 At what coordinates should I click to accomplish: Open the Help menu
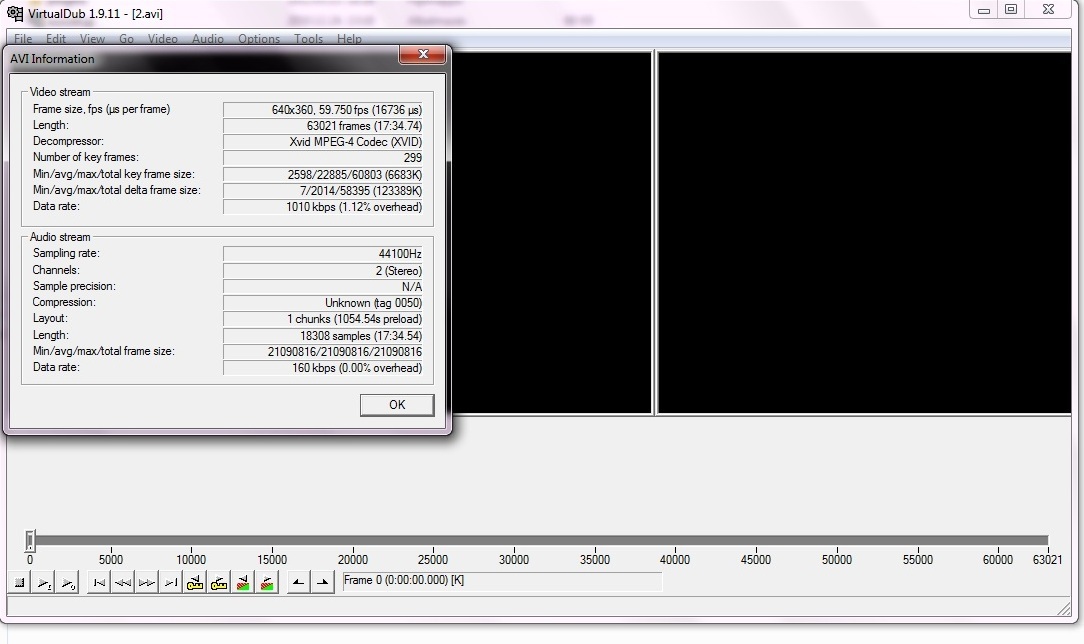pyautogui.click(x=349, y=39)
